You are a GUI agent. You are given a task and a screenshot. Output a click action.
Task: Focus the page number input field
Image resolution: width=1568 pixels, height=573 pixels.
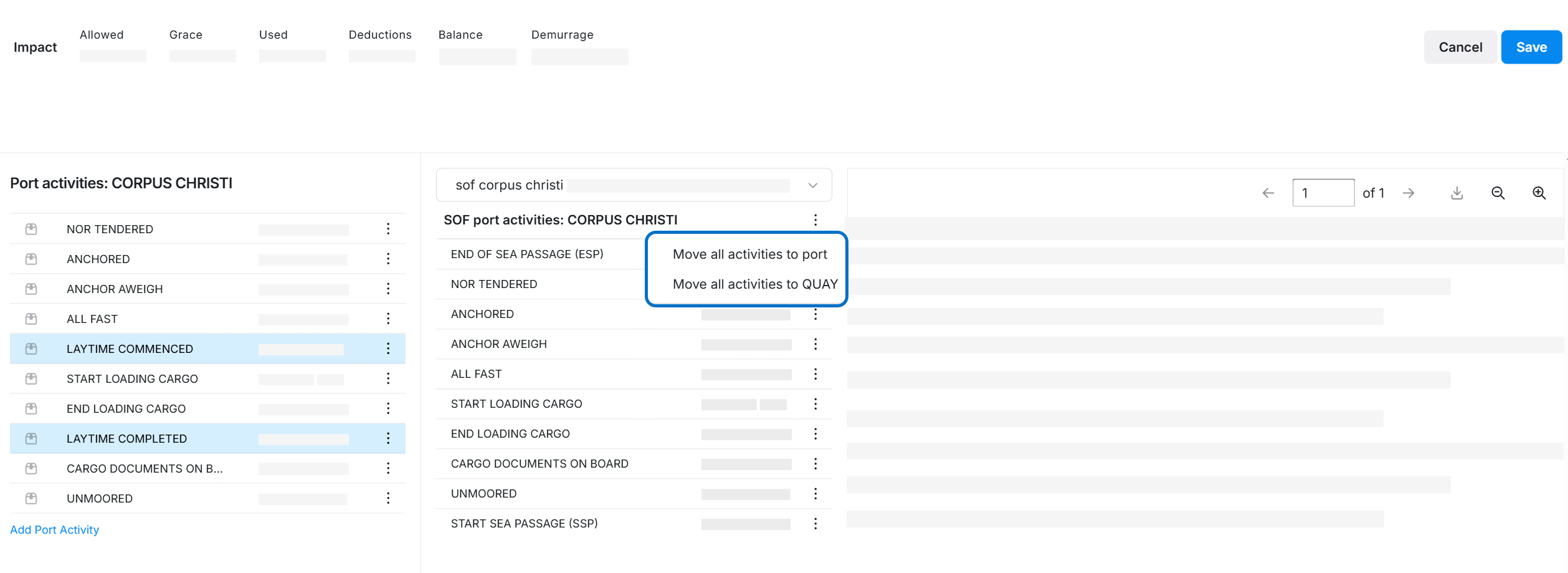click(x=1323, y=193)
